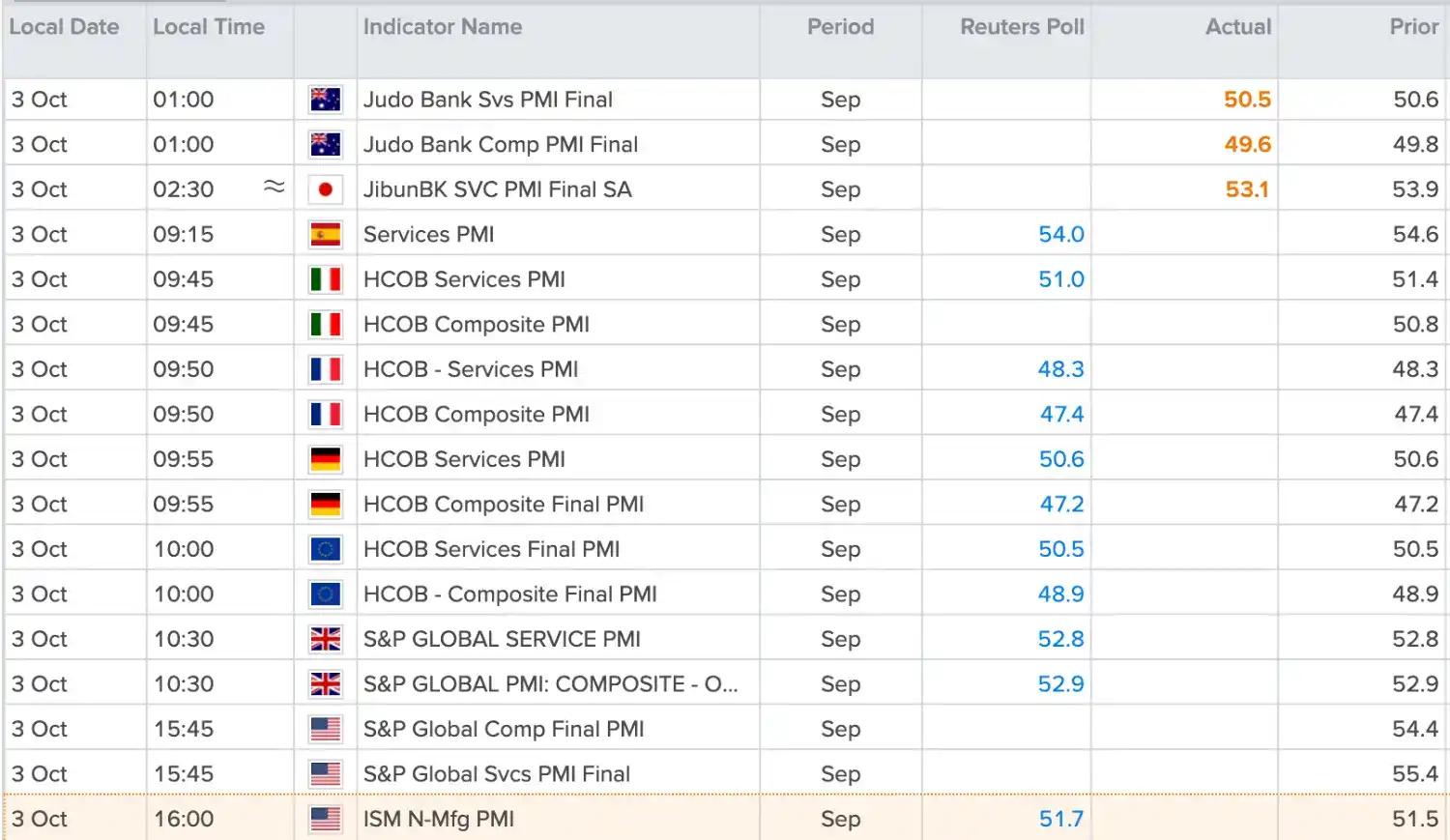
Task: Click the Reuters Poll value 47.4
Action: pos(1062,414)
